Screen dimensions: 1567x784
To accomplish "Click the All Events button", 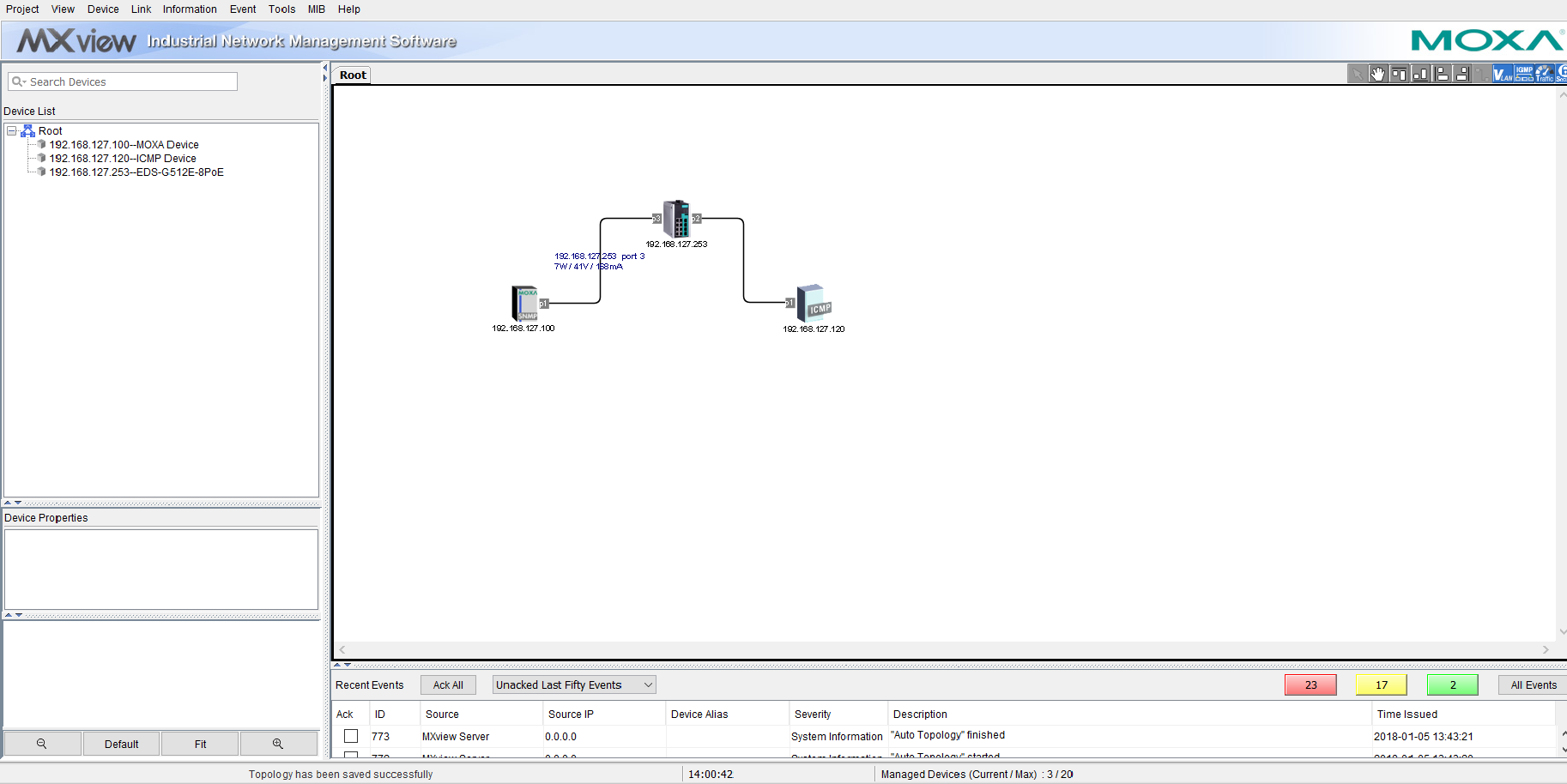I will point(1534,684).
